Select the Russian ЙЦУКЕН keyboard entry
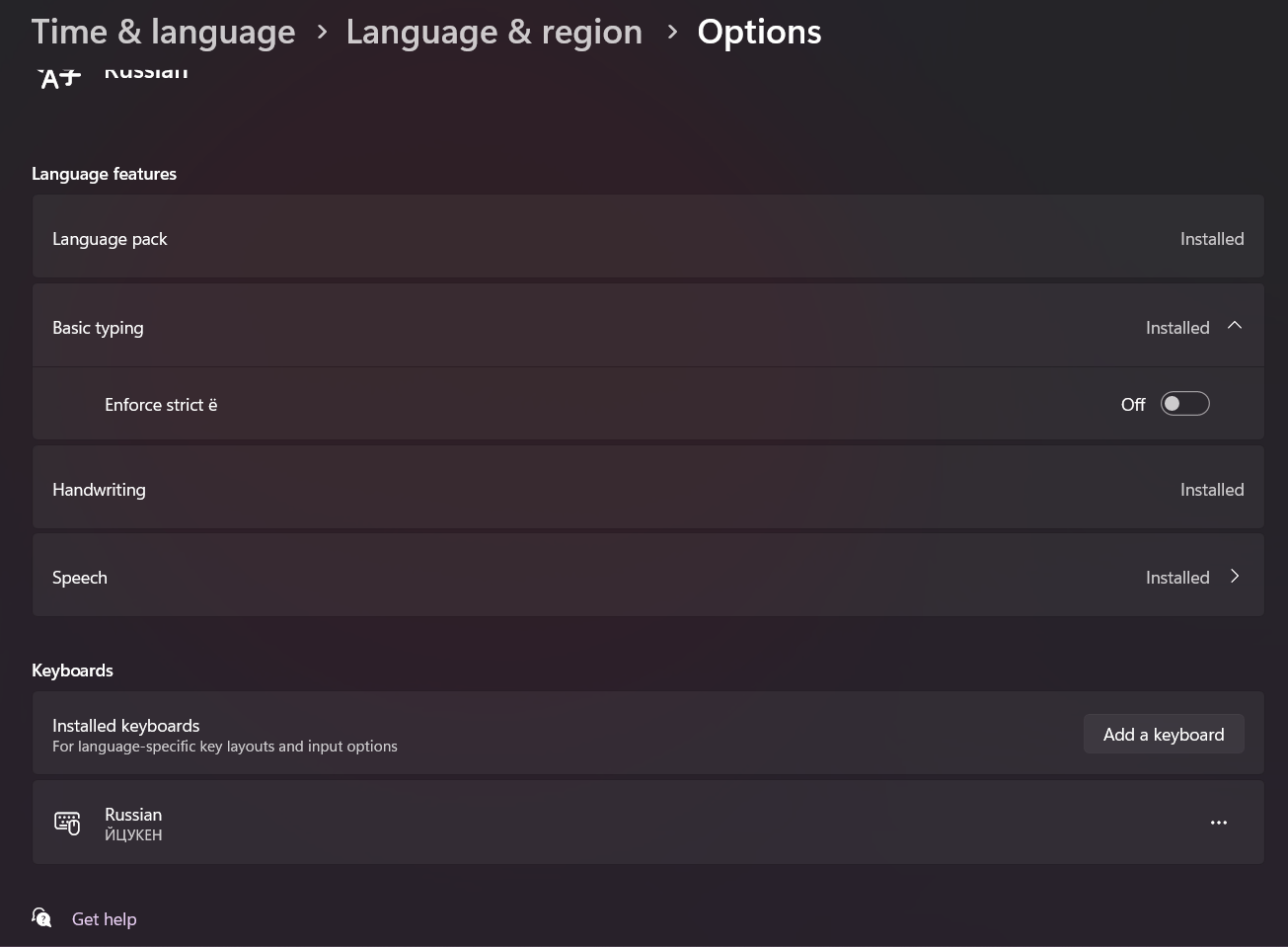The width and height of the screenshot is (1288, 947). pos(133,824)
